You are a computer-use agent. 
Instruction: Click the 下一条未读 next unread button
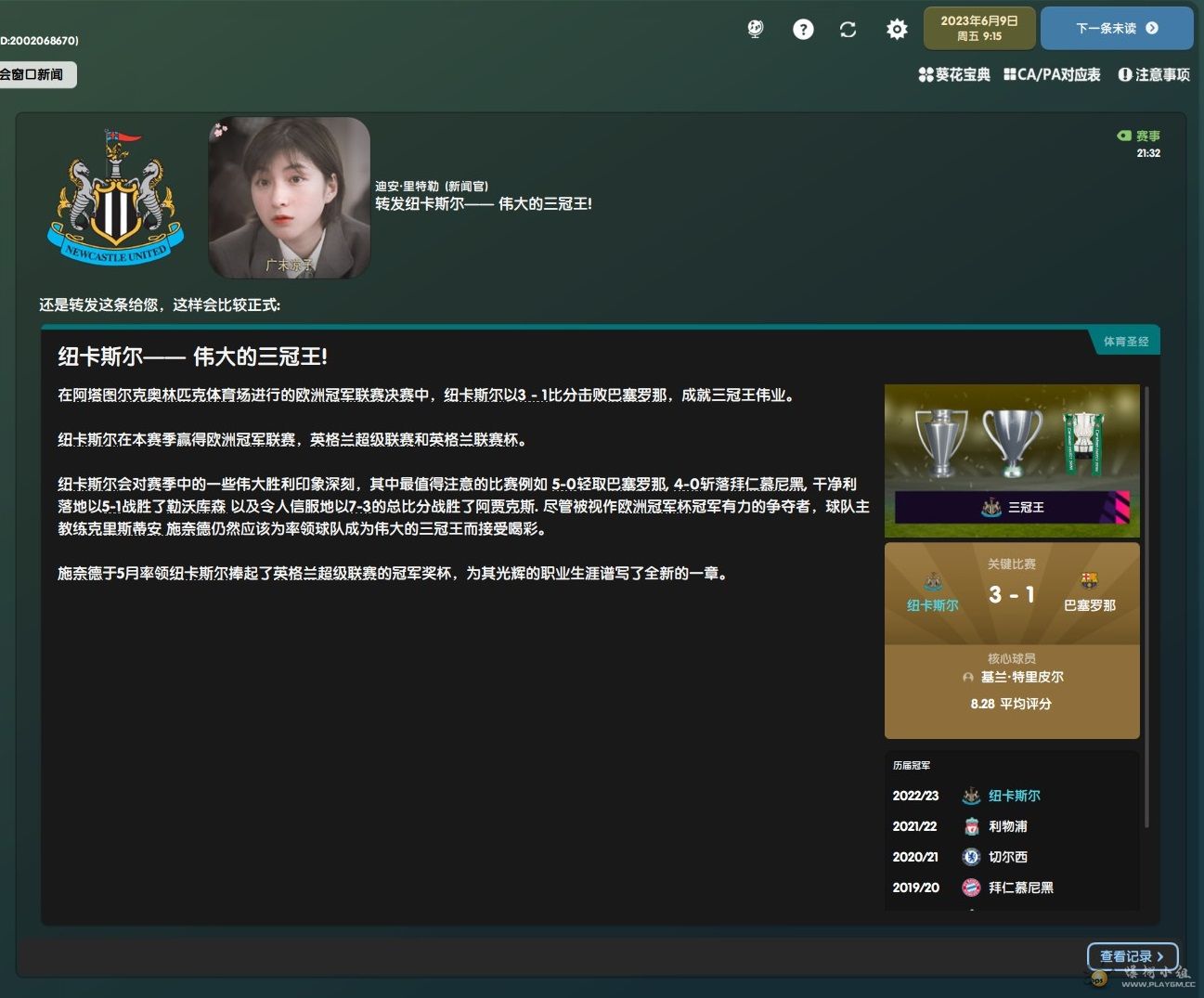[1117, 28]
